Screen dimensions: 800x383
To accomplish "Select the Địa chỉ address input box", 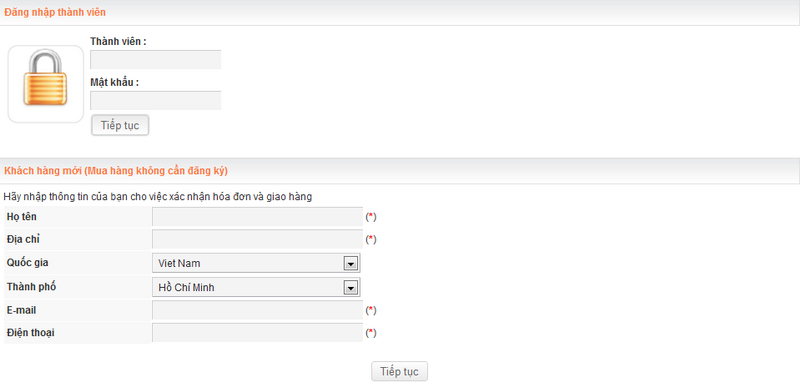I will [257, 239].
